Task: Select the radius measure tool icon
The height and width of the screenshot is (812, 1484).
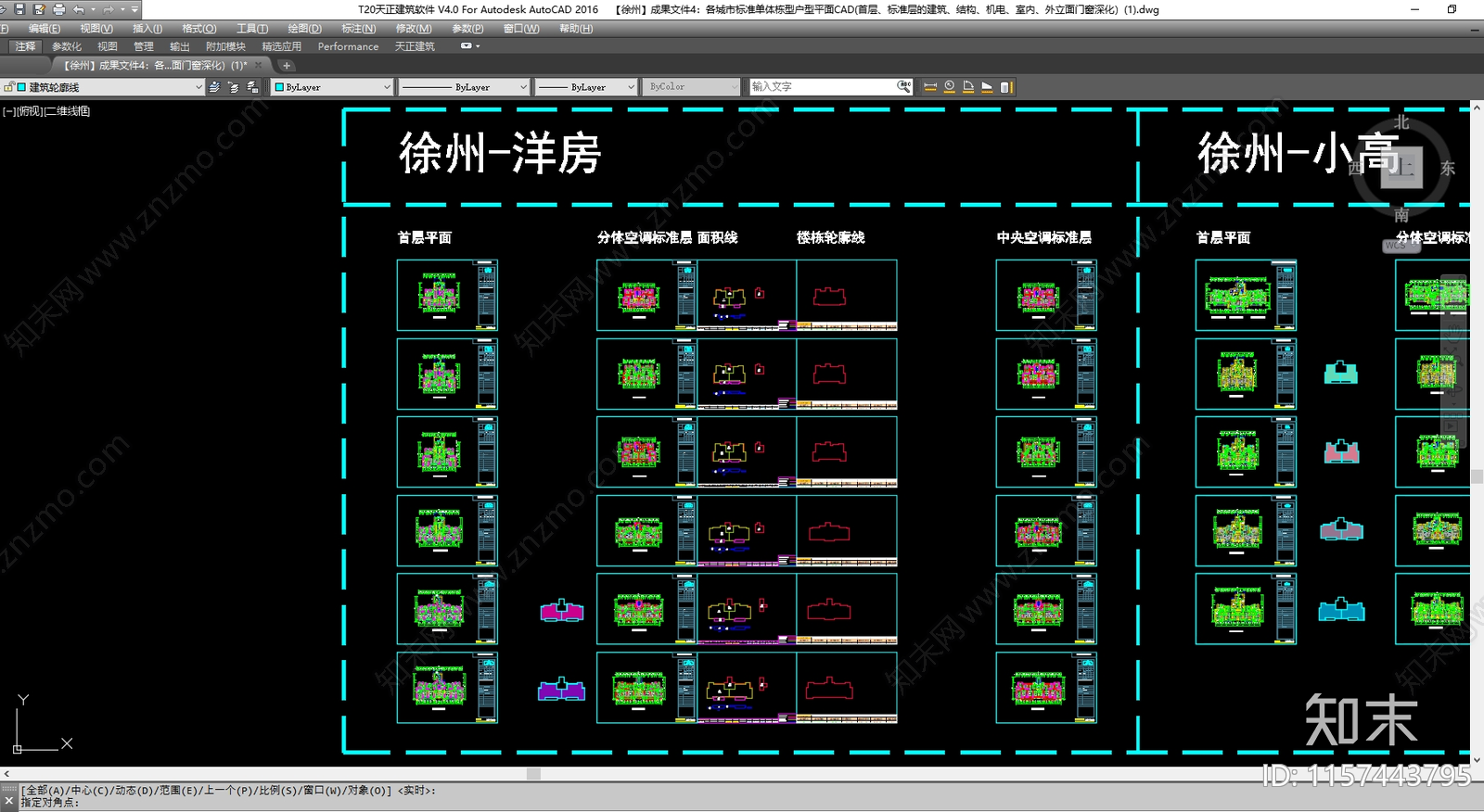Action: pyautogui.click(x=950, y=87)
